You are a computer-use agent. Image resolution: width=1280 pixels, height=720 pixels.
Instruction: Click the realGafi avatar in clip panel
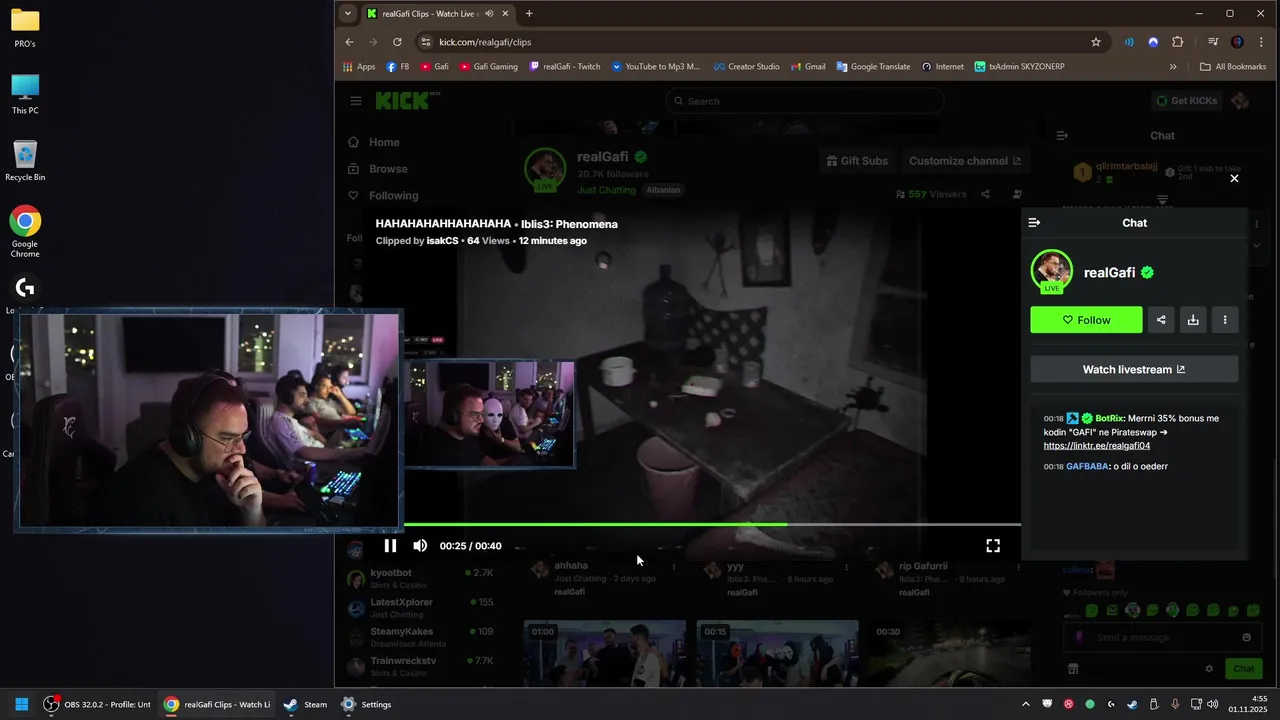pyautogui.click(x=1051, y=271)
